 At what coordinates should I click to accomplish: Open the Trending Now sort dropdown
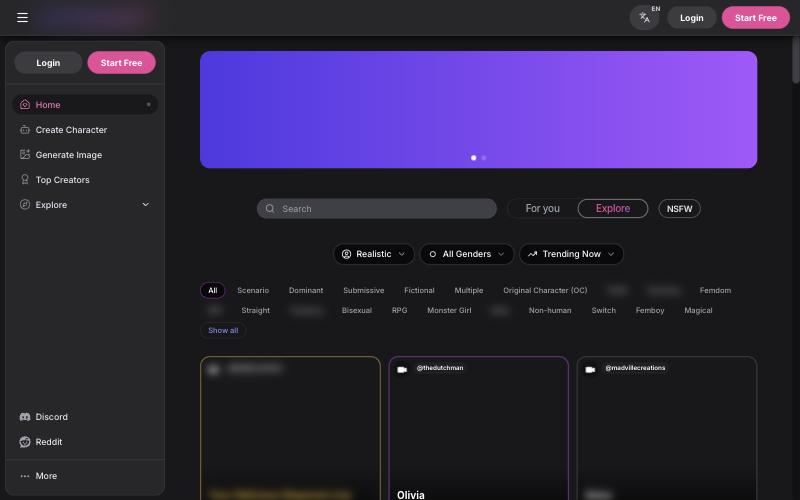[571, 254]
